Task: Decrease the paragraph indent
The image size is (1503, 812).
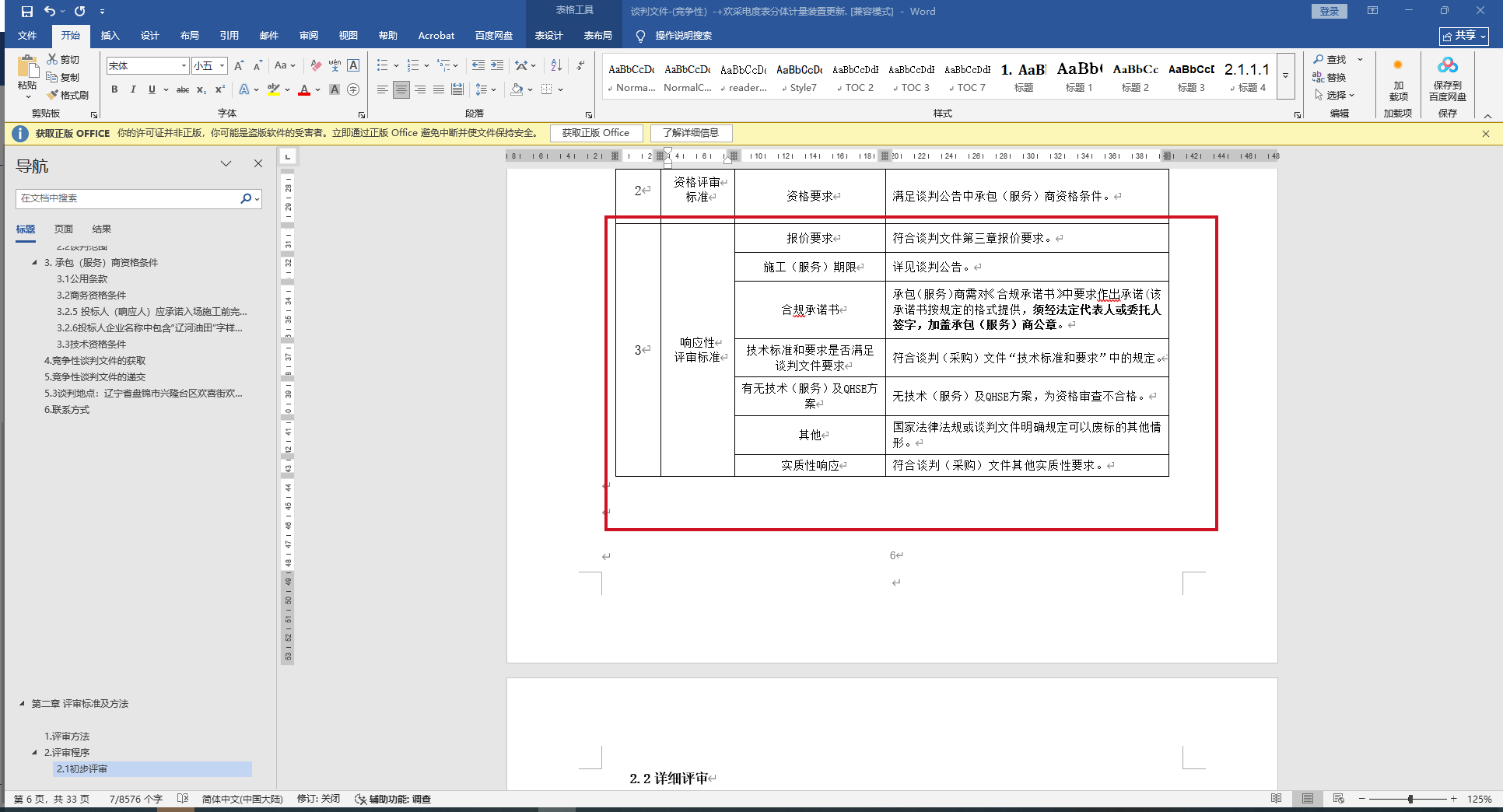Action: (478, 65)
